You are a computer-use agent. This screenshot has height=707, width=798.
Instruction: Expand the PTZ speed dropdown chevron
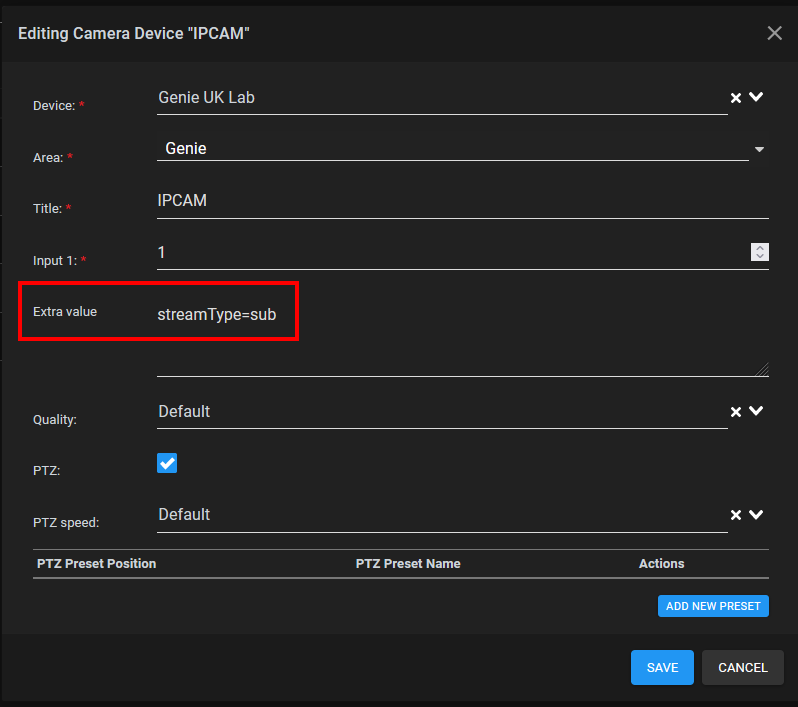[756, 515]
